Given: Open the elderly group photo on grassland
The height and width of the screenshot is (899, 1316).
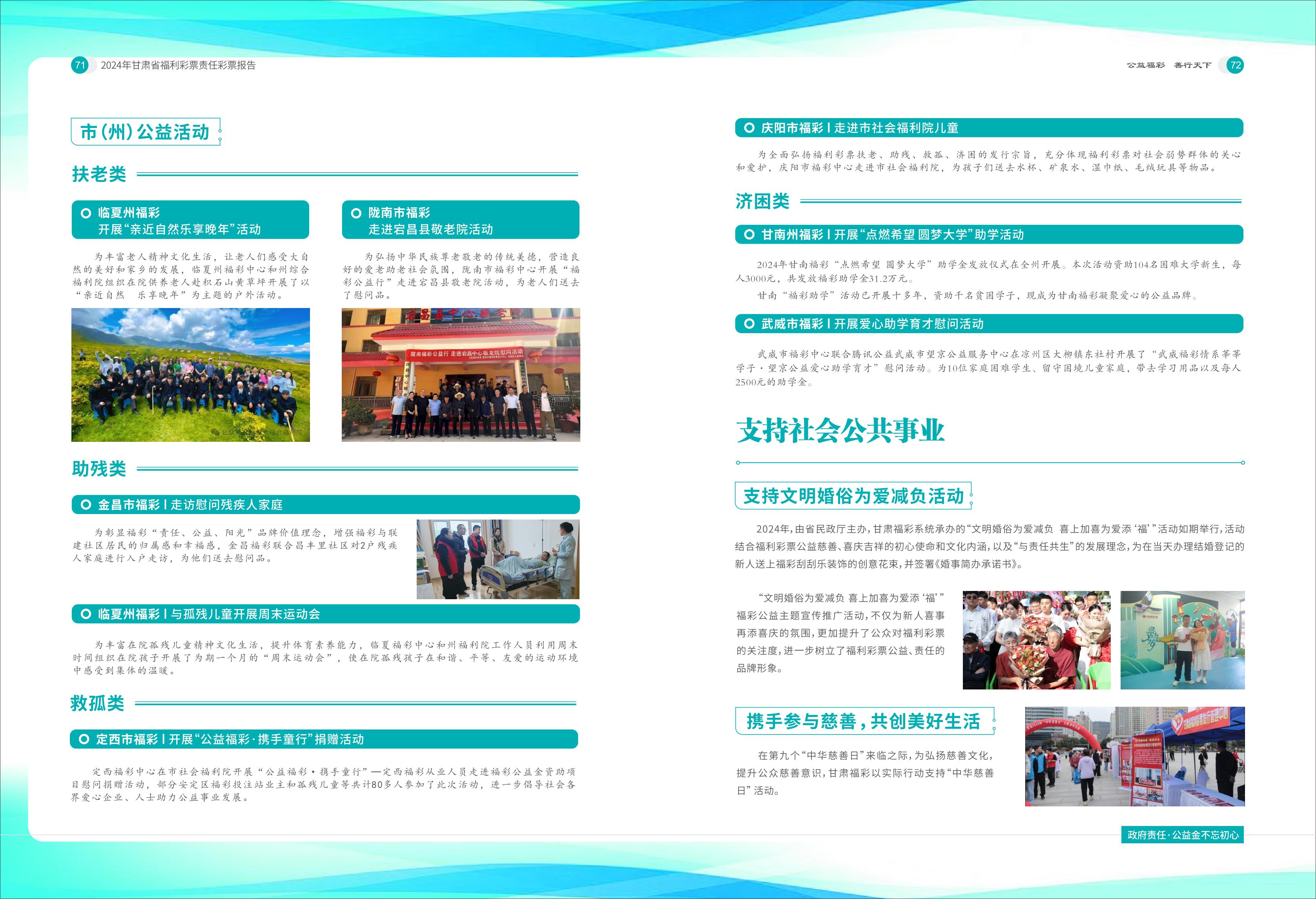Looking at the screenshot, I should click(x=190, y=374).
